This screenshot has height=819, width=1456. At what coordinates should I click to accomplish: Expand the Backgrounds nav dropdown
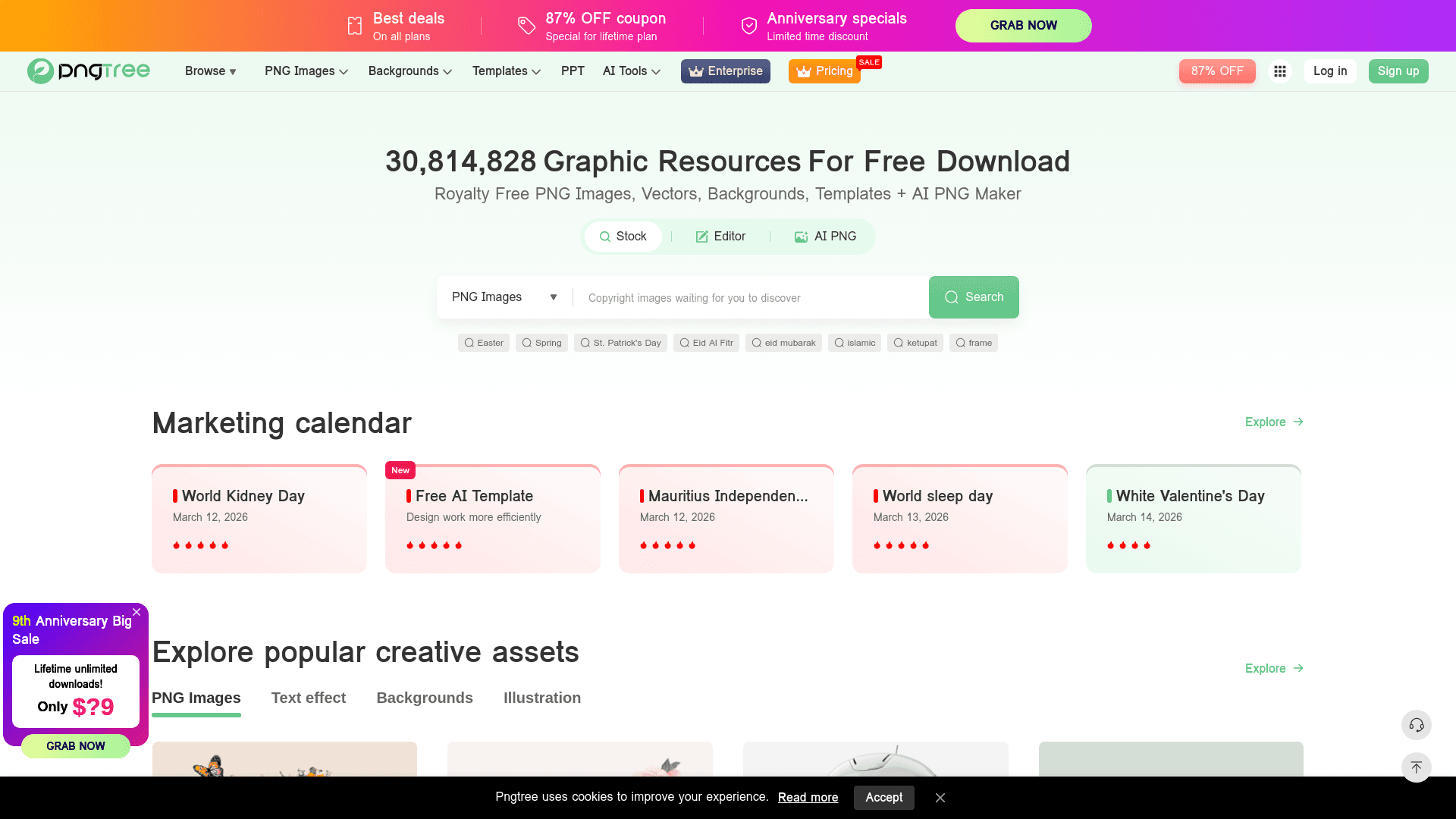410,71
